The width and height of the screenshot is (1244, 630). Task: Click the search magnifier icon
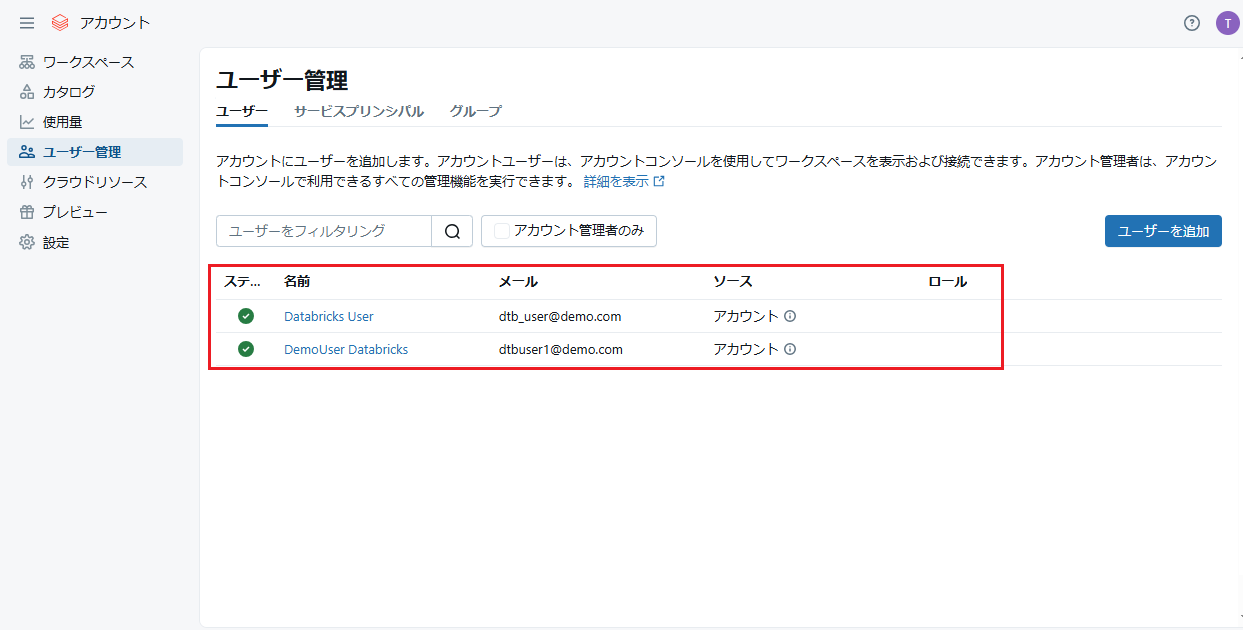452,231
